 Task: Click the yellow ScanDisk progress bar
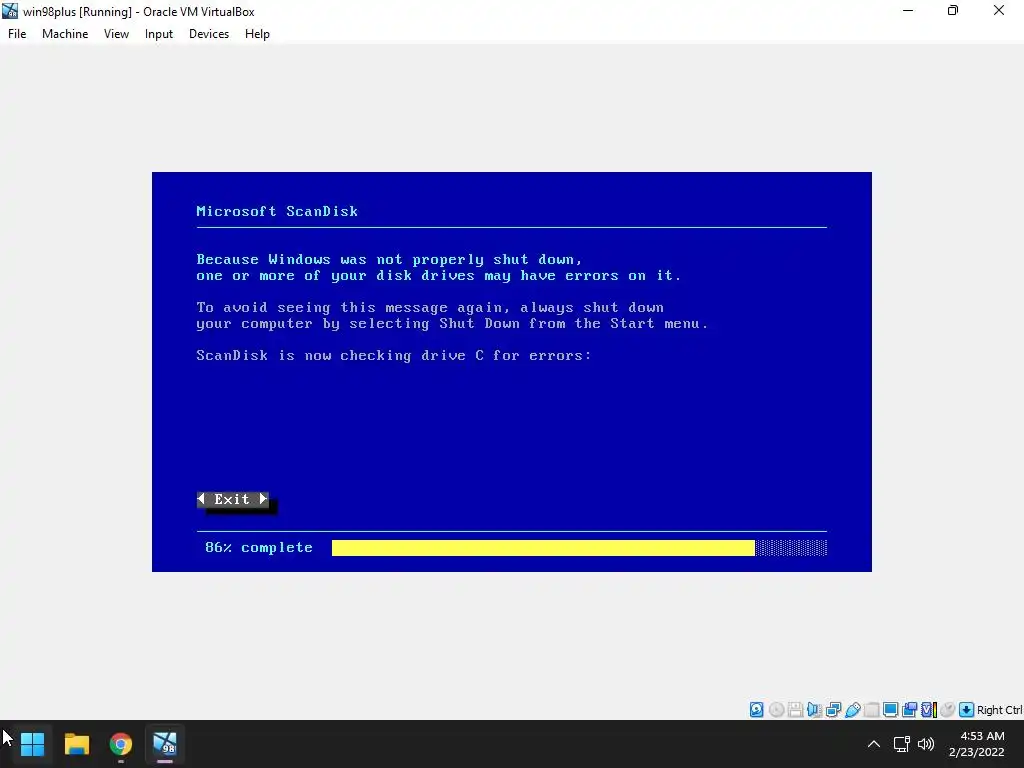pyautogui.click(x=543, y=548)
